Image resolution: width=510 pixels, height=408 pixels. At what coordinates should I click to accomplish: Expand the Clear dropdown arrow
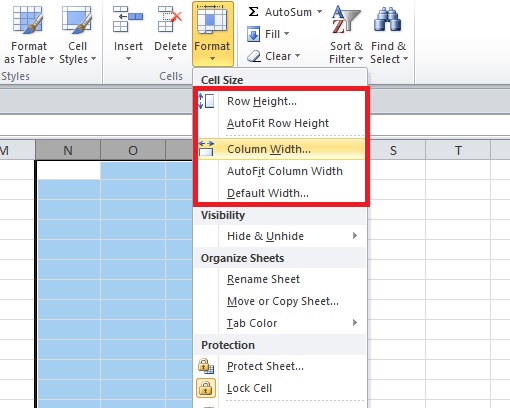[x=297, y=55]
